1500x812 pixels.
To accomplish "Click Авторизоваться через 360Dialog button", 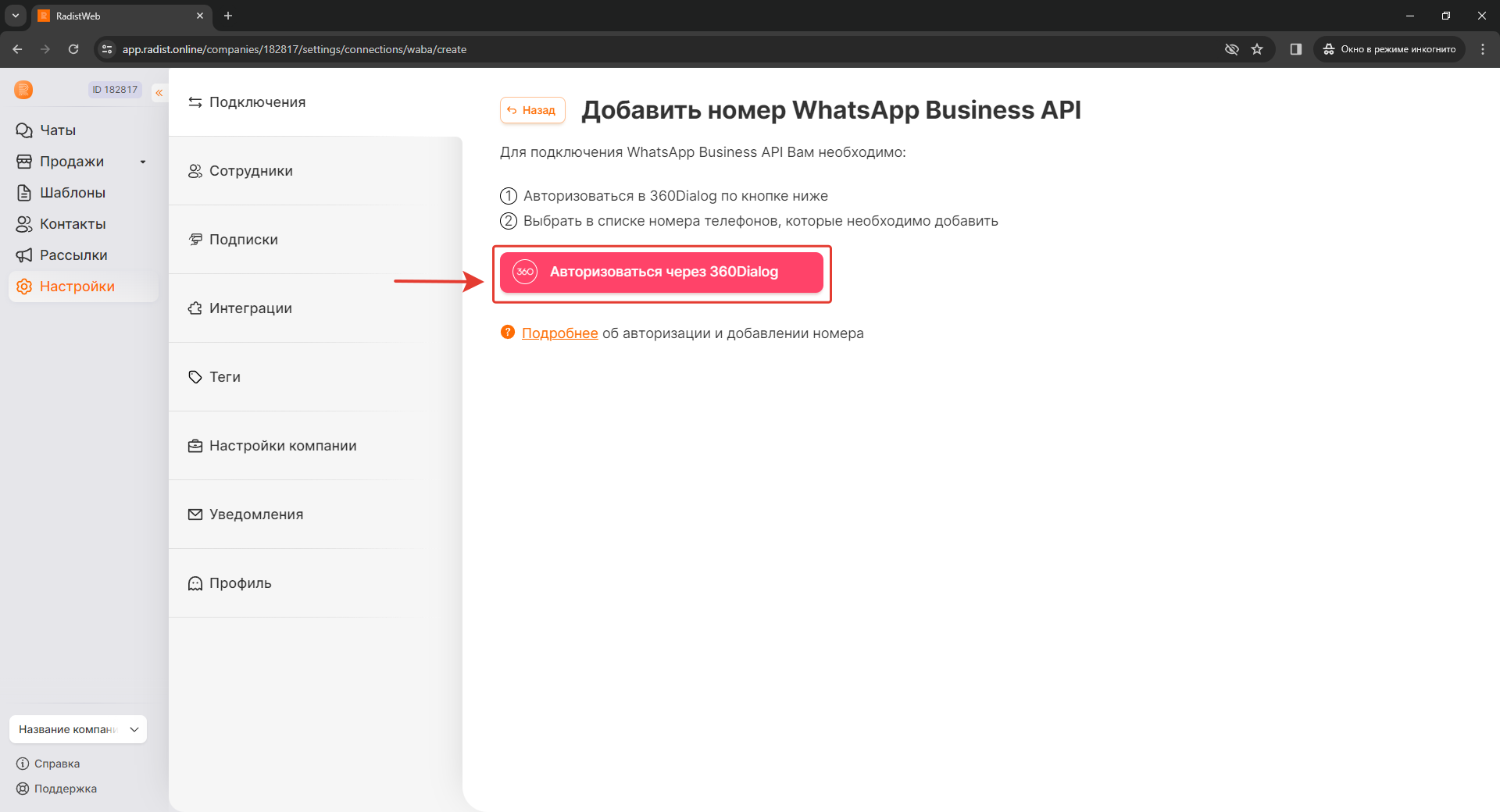I will [662, 272].
